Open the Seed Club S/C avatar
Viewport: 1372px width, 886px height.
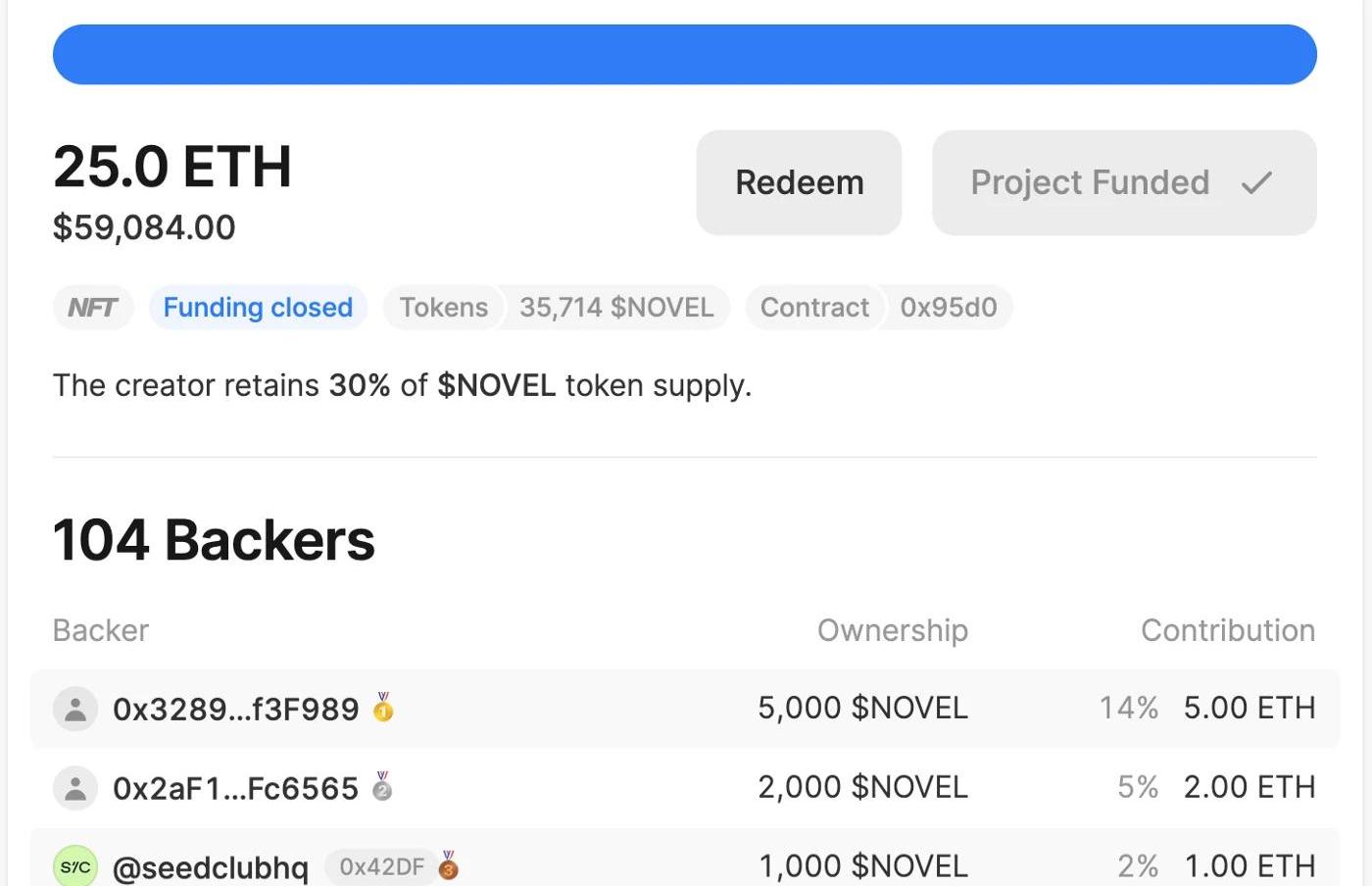75,866
